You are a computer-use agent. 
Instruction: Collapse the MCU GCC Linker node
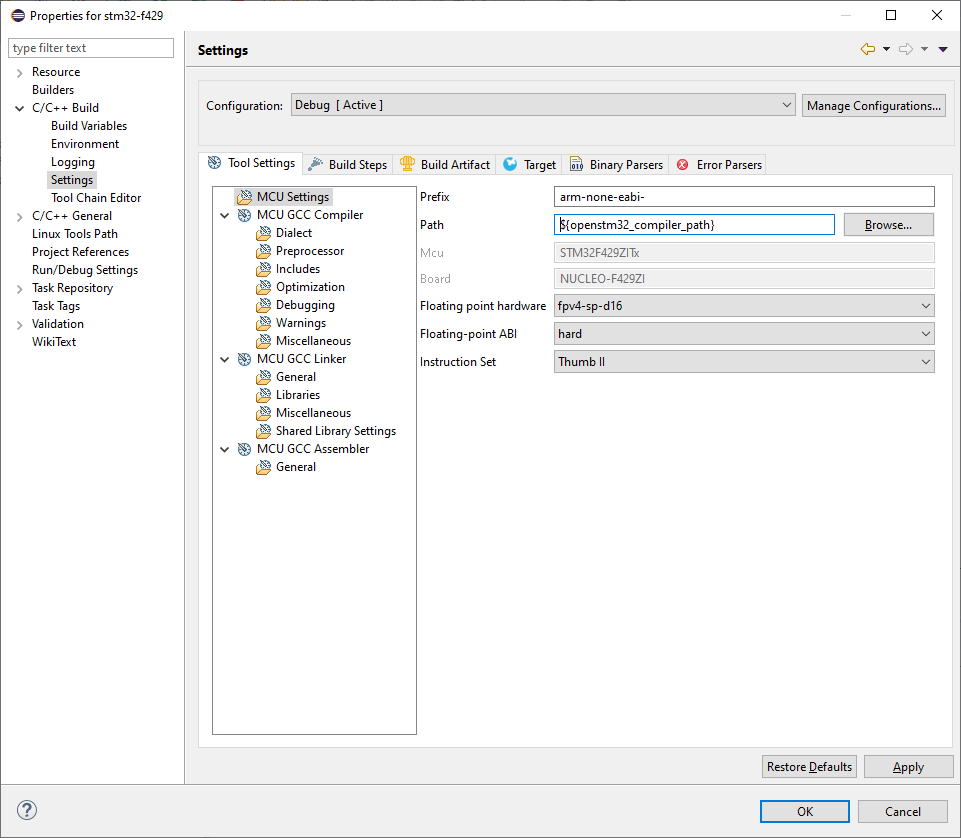[x=225, y=359]
